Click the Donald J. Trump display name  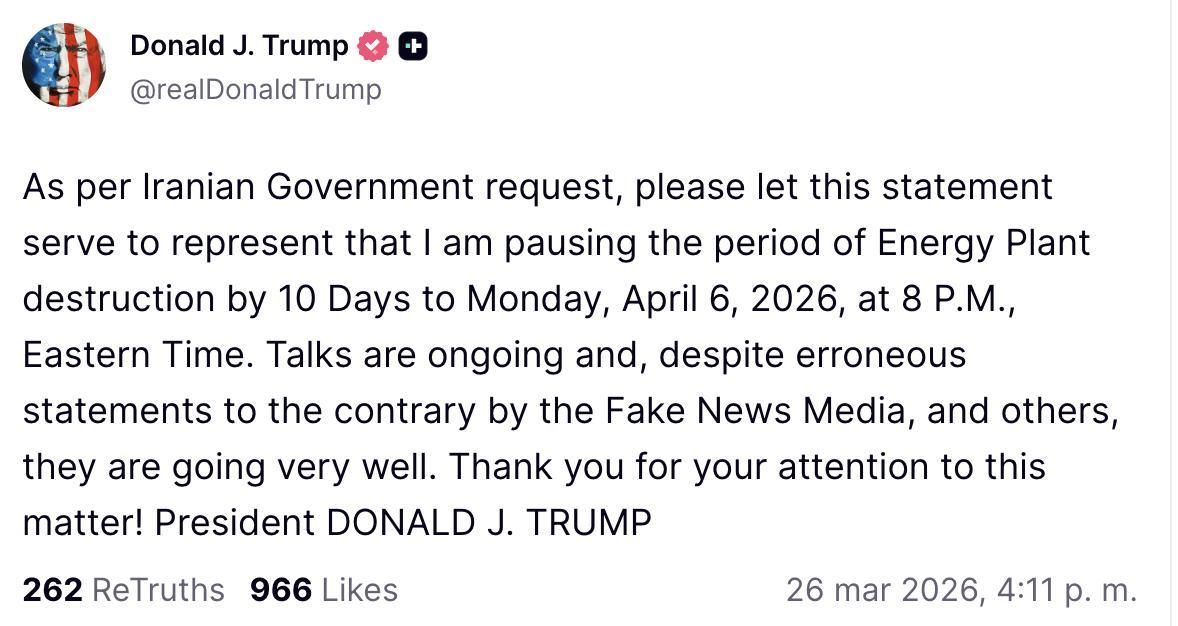coord(240,45)
